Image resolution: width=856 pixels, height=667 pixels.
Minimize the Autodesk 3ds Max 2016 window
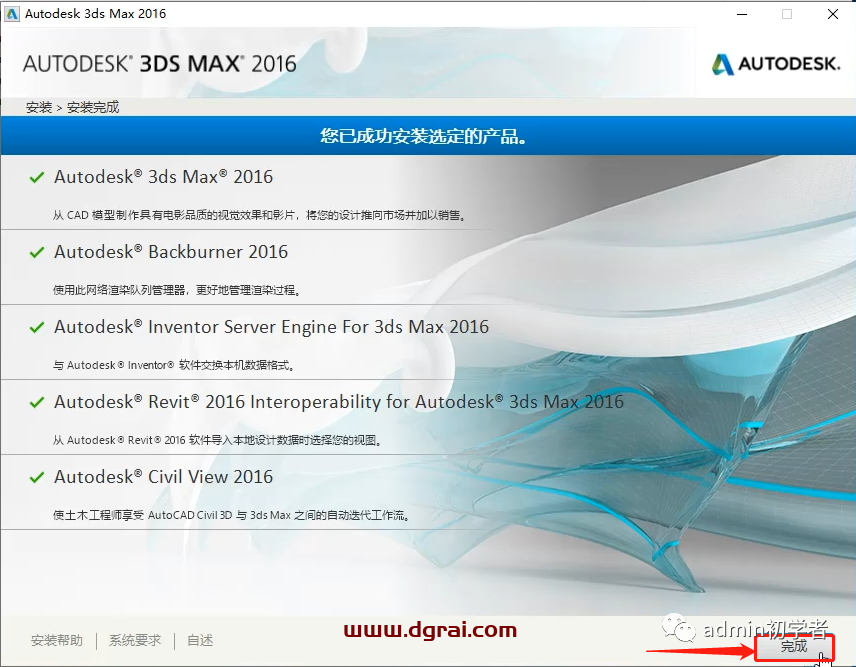tap(742, 14)
